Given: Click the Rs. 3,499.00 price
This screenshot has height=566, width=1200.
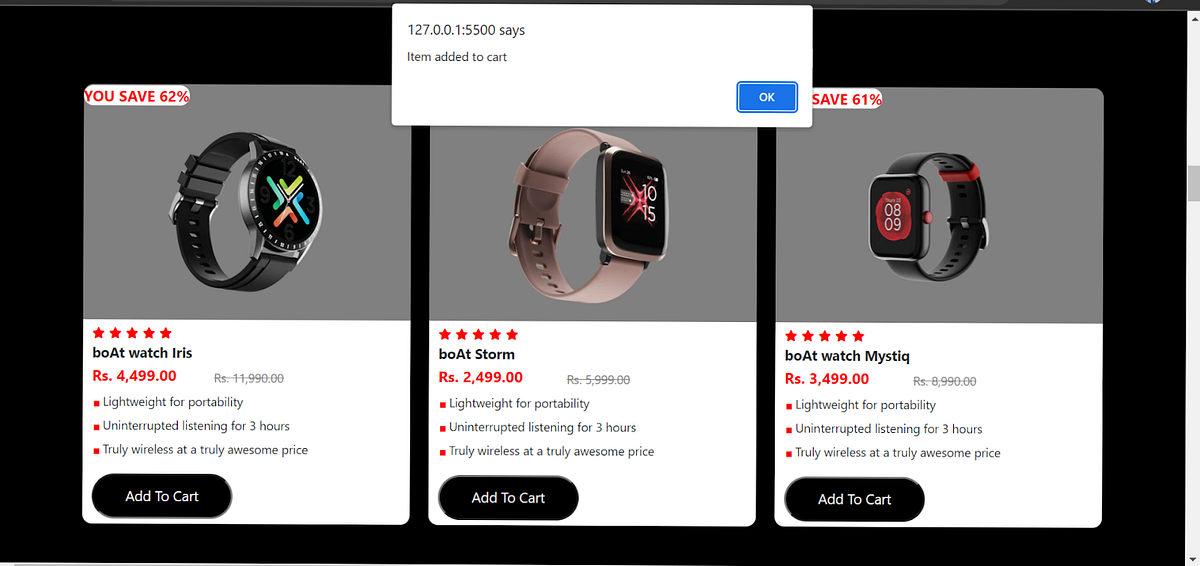Looking at the screenshot, I should point(827,379).
